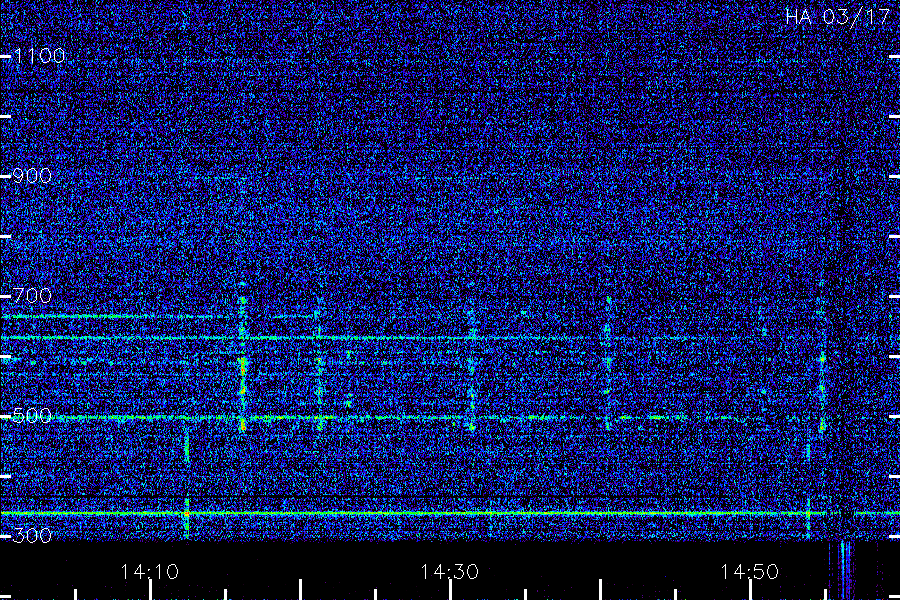Click the 700 frequency axis label
900x600 pixels.
32,296
